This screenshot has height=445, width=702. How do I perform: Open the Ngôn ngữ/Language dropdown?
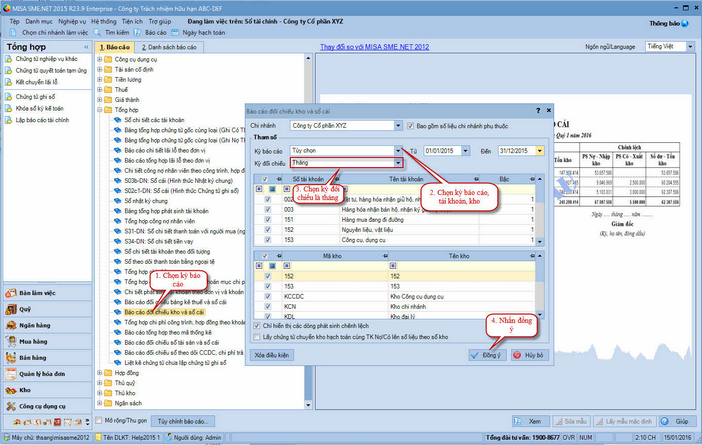(690, 47)
